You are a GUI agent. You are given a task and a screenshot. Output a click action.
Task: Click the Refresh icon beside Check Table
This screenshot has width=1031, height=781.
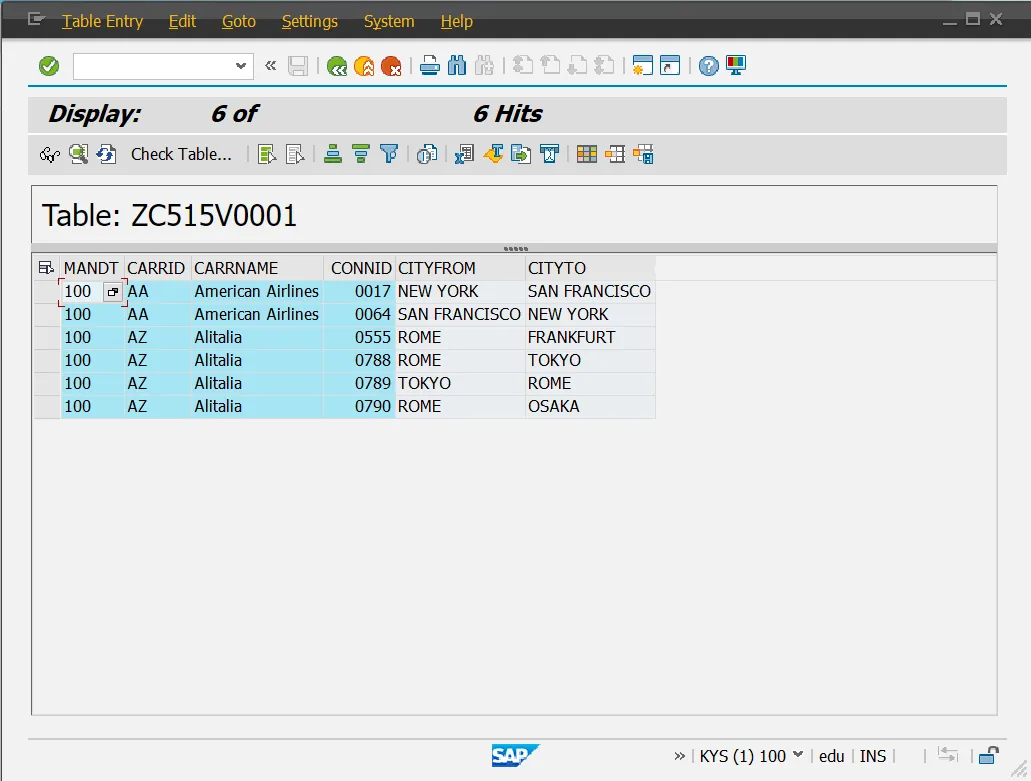coord(106,154)
